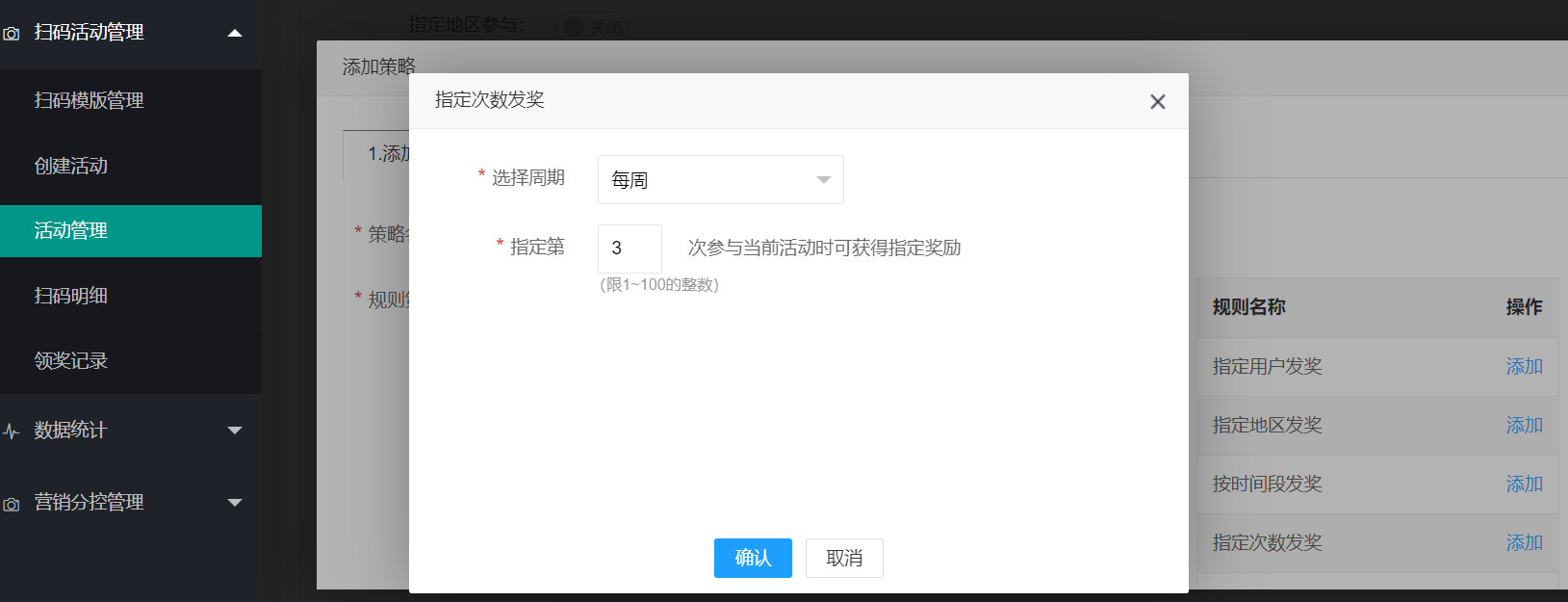Viewport: 1568px width, 602px height.
Task: Close the 指定次数发奖 dialog with X
Action: coord(1158,102)
